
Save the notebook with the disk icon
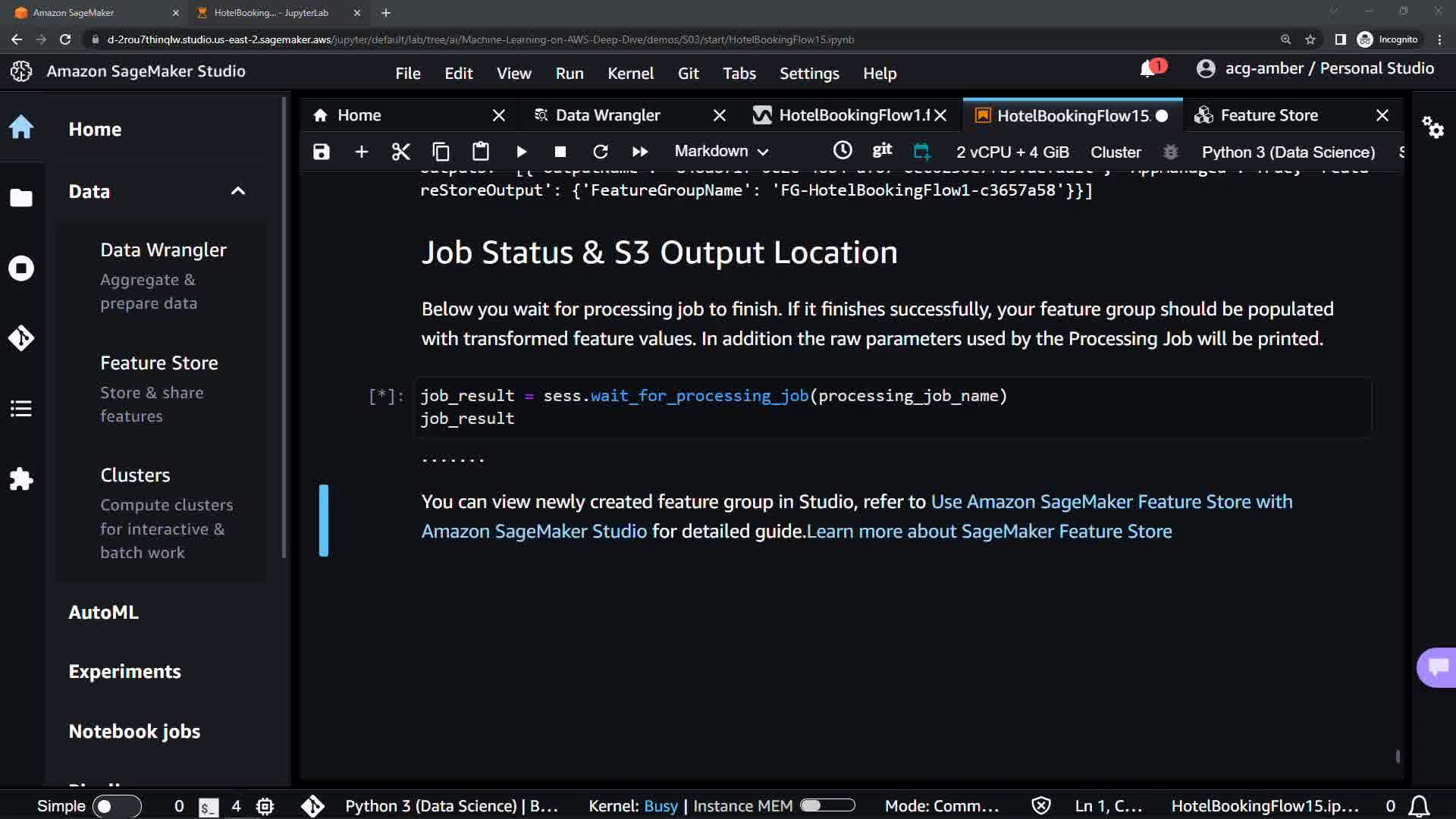click(322, 152)
